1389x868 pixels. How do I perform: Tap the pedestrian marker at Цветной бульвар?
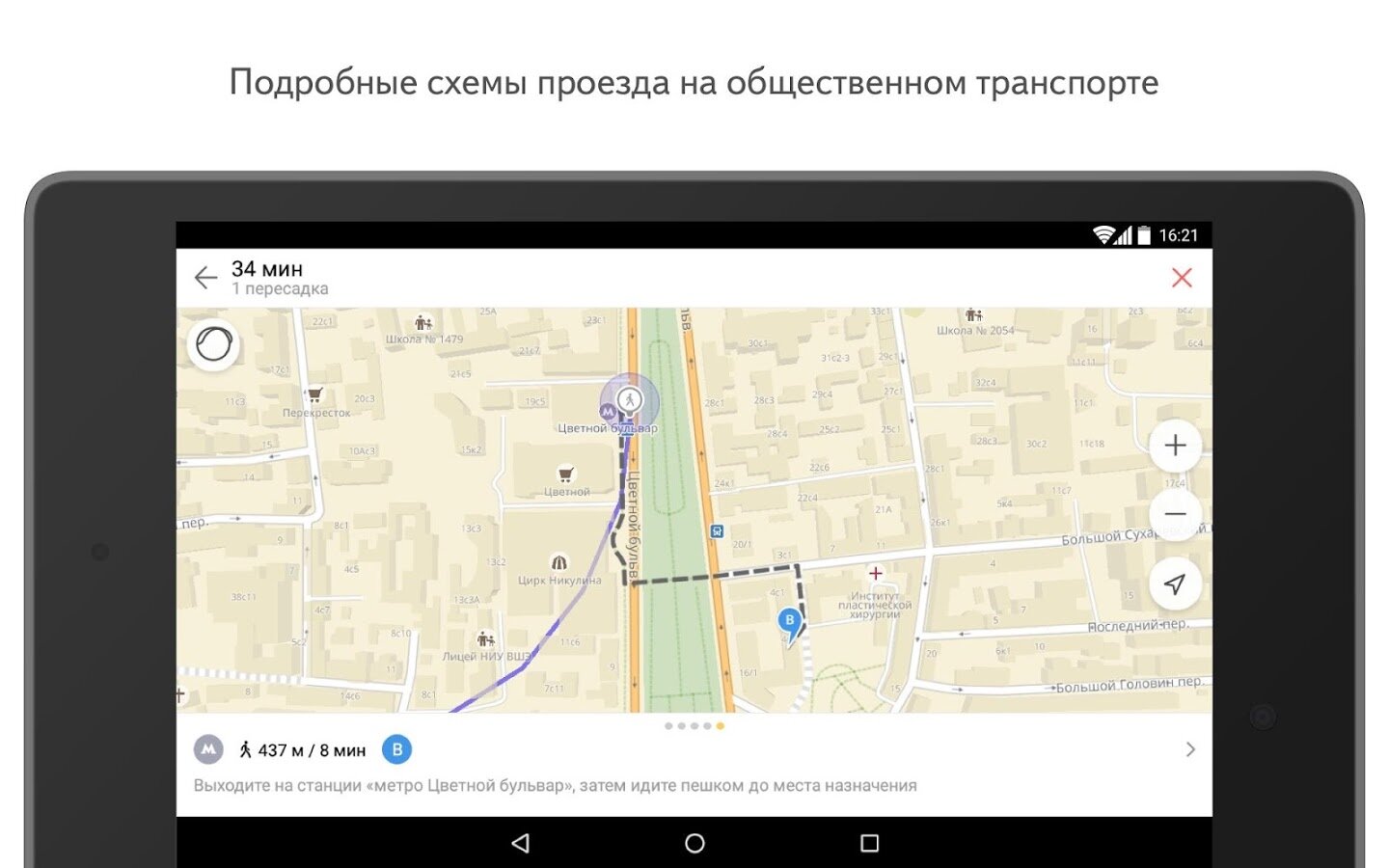click(x=629, y=399)
